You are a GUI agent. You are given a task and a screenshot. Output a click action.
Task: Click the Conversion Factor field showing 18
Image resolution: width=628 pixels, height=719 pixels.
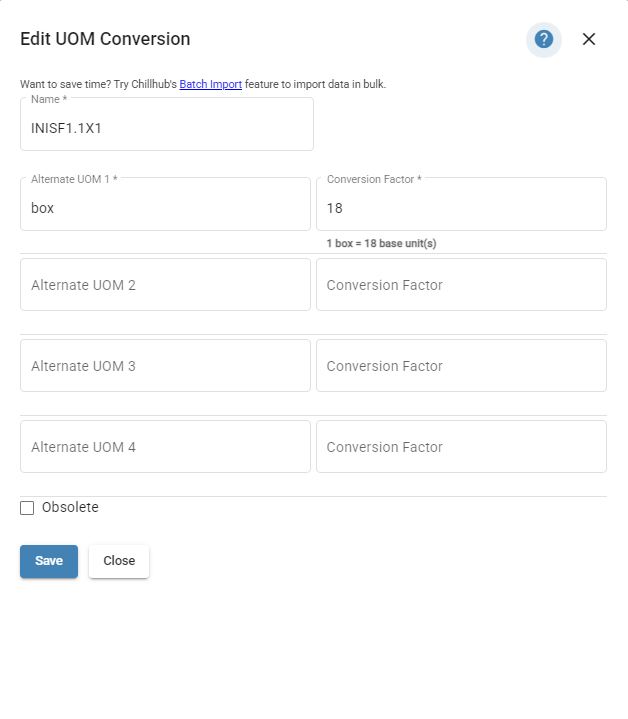click(461, 209)
